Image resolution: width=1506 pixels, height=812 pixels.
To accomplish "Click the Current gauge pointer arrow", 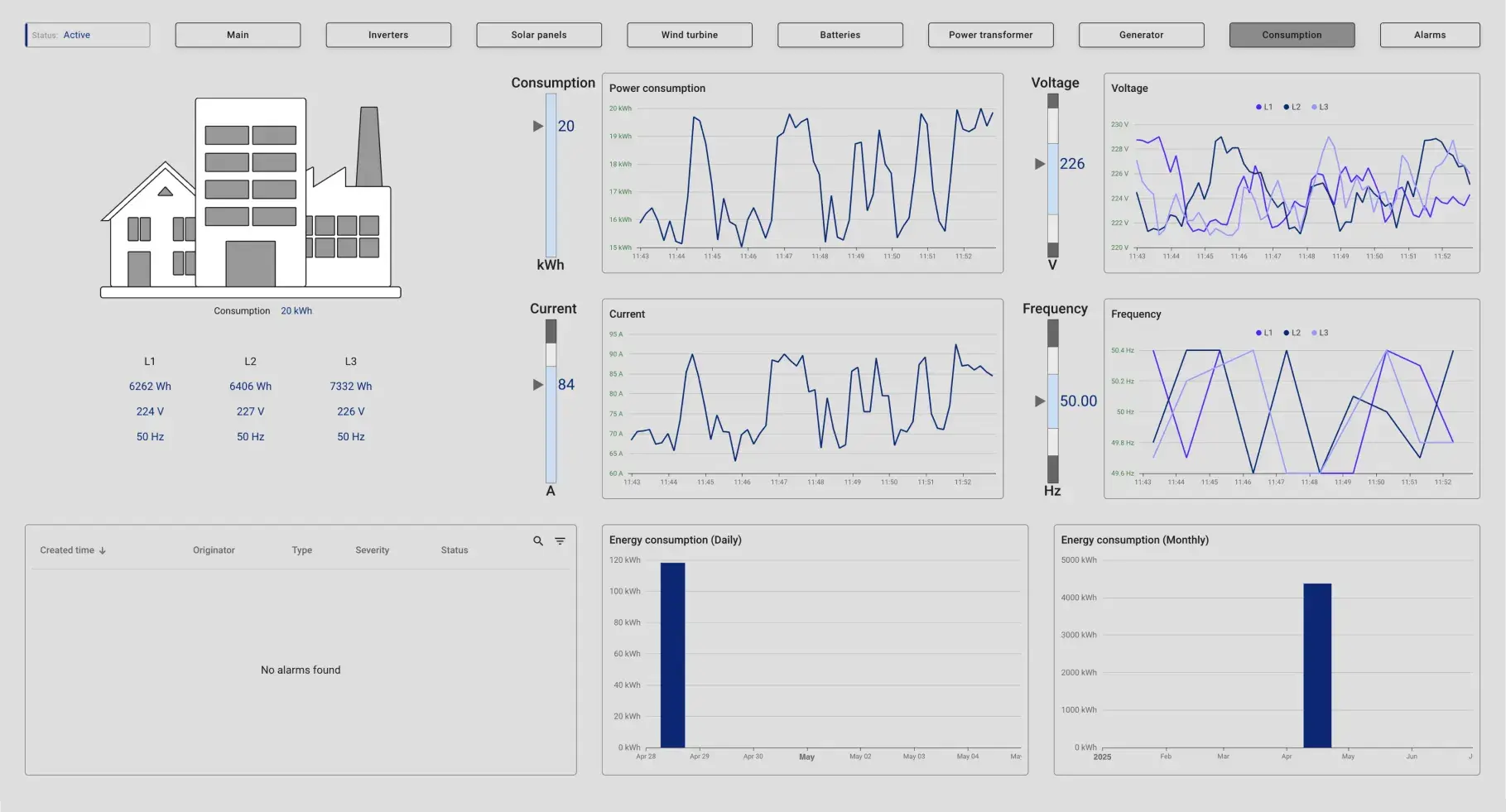I will [x=537, y=384].
